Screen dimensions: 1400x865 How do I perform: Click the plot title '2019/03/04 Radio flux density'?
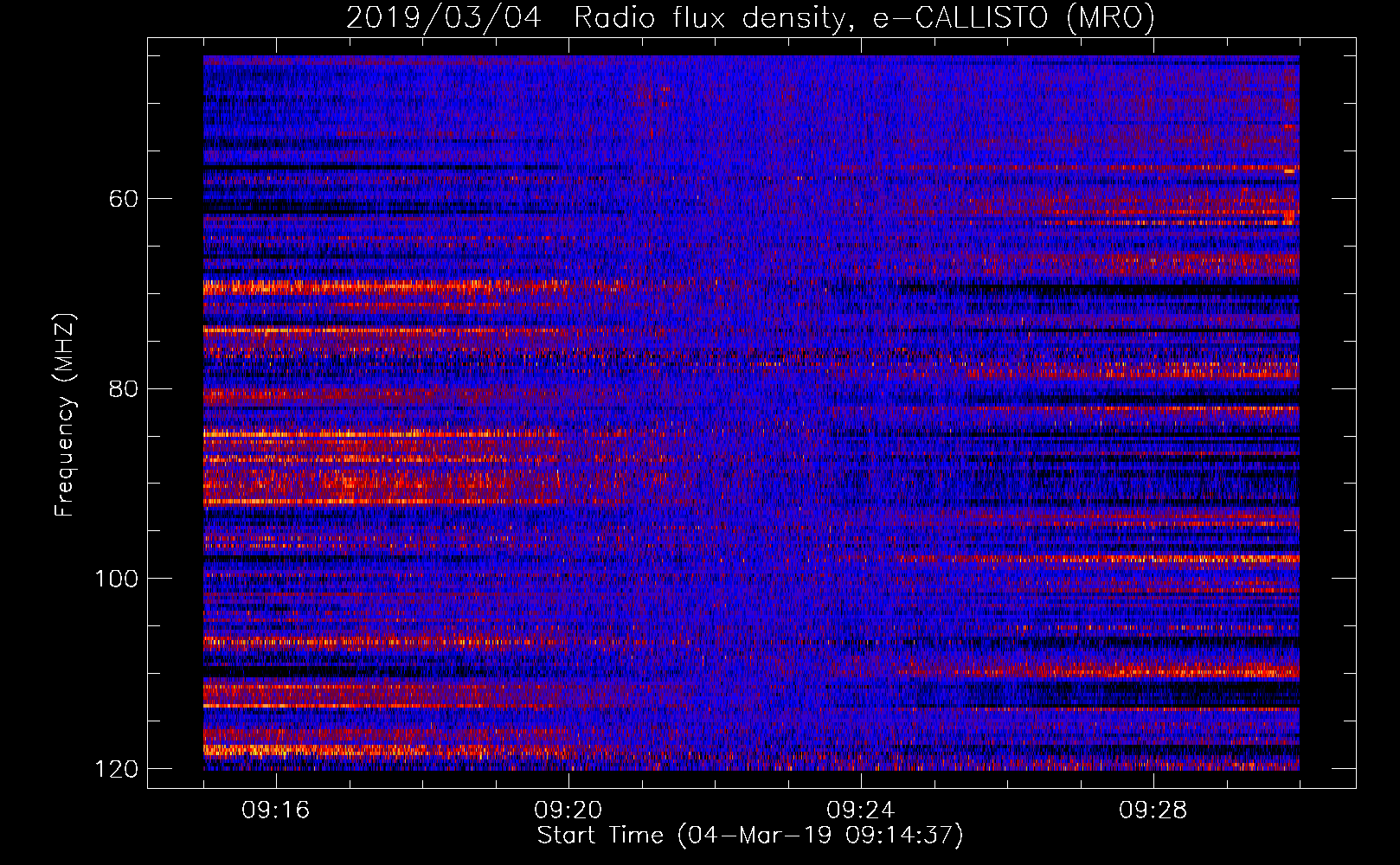click(x=750, y=17)
